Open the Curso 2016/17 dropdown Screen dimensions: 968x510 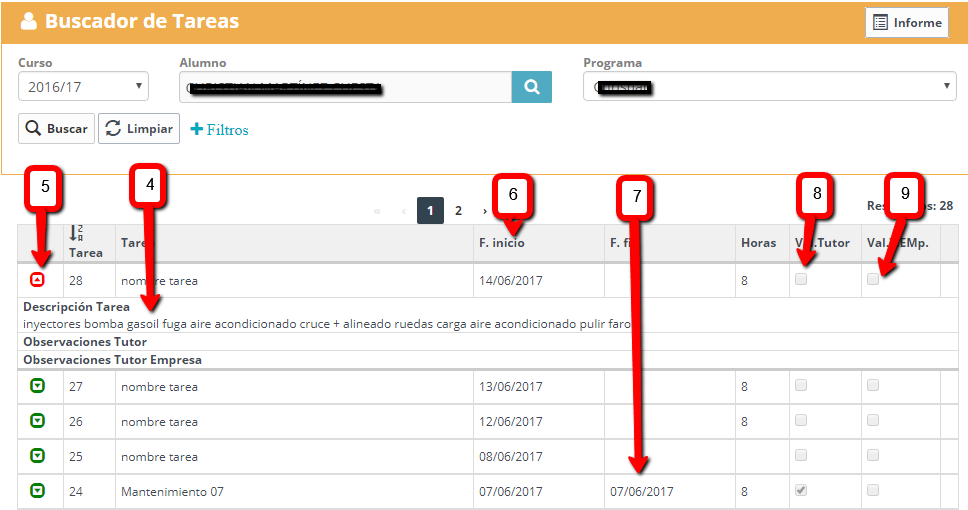click(83, 87)
